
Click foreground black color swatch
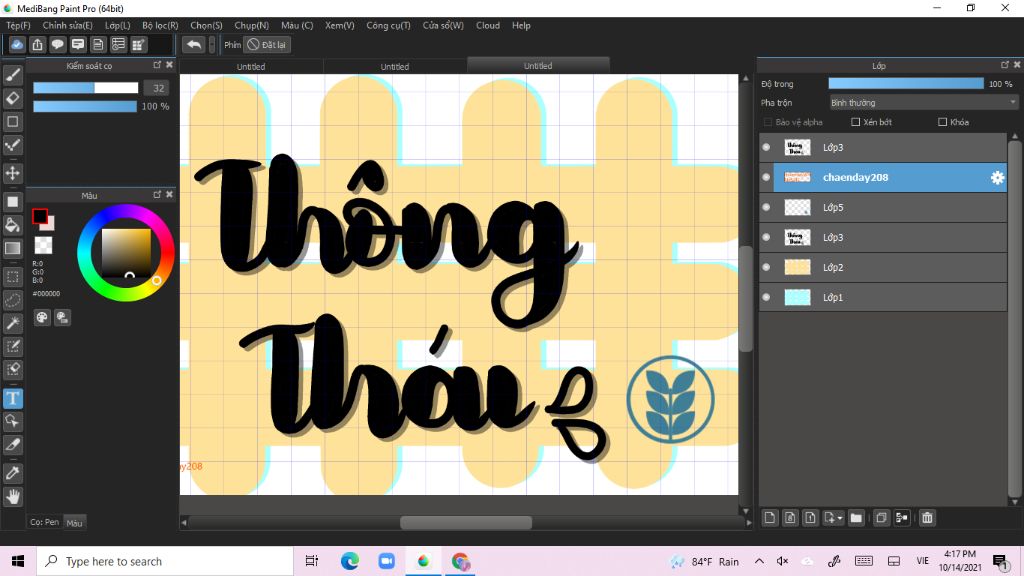(x=40, y=216)
